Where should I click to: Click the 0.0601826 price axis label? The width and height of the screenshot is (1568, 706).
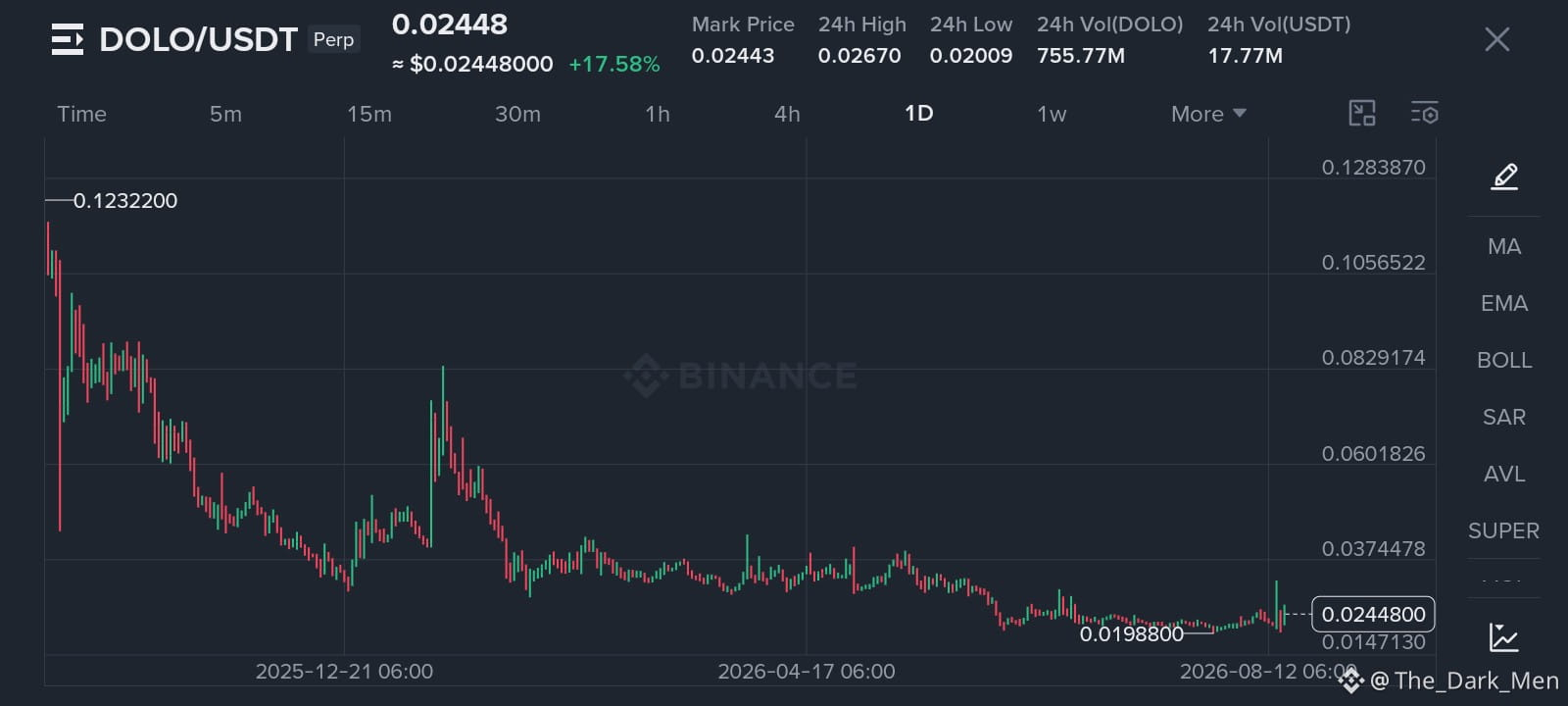coord(1374,454)
